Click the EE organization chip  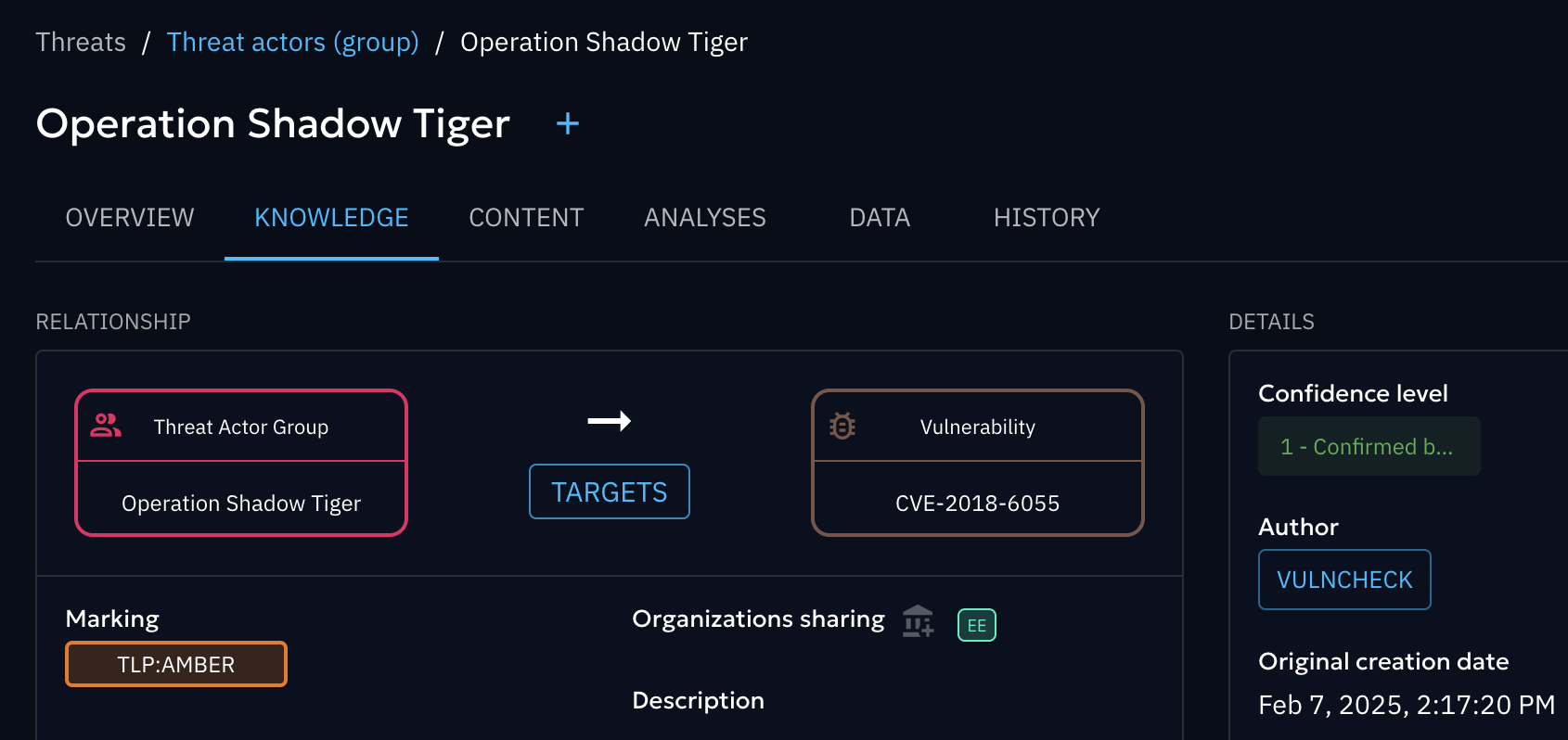coord(976,625)
